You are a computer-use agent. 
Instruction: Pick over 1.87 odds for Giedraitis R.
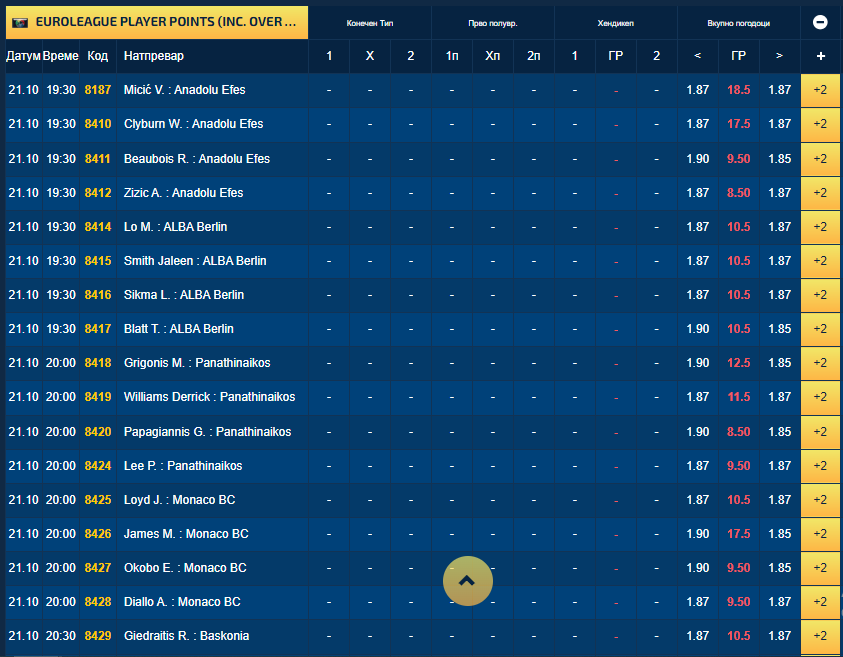click(x=780, y=635)
